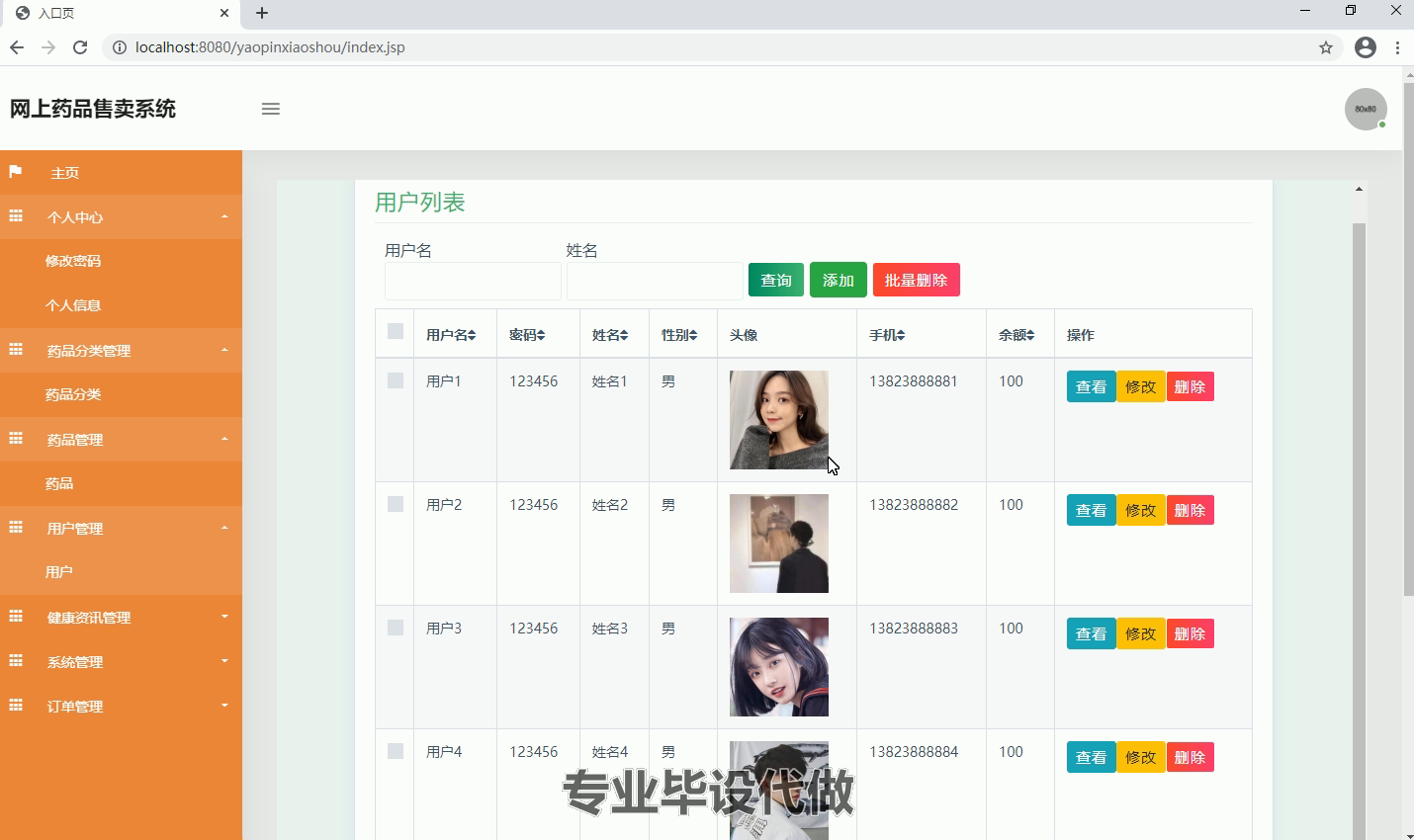
Task: Toggle the hamburger sidebar menu icon
Action: [x=271, y=109]
